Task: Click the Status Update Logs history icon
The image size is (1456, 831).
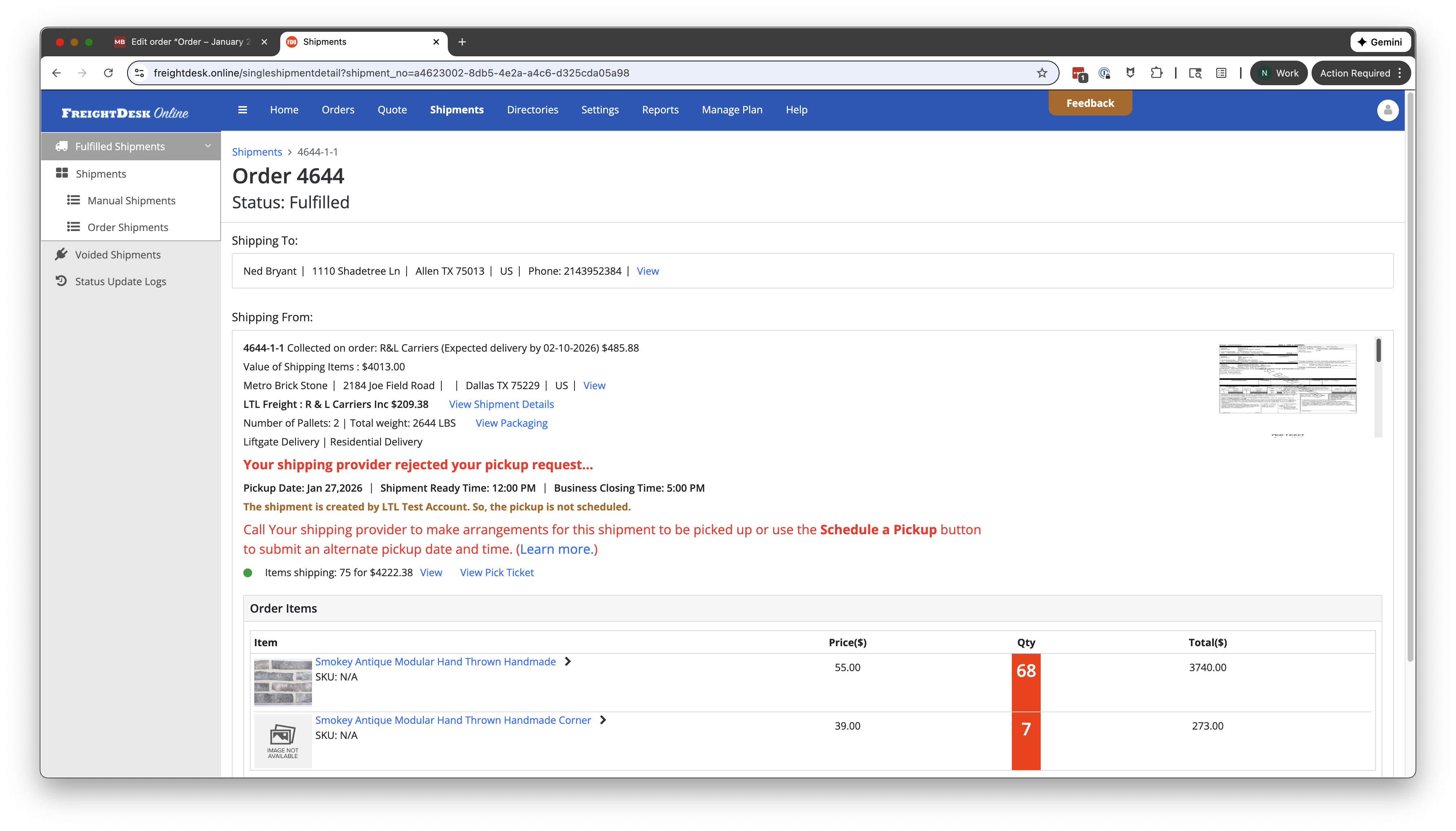Action: pyautogui.click(x=61, y=281)
